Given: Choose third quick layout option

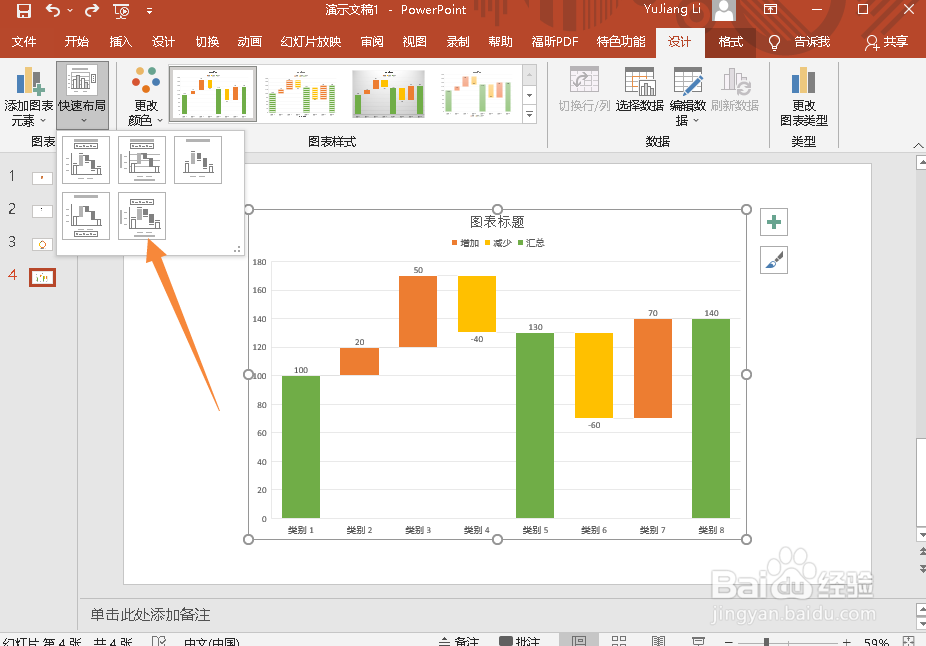Looking at the screenshot, I should click(198, 160).
